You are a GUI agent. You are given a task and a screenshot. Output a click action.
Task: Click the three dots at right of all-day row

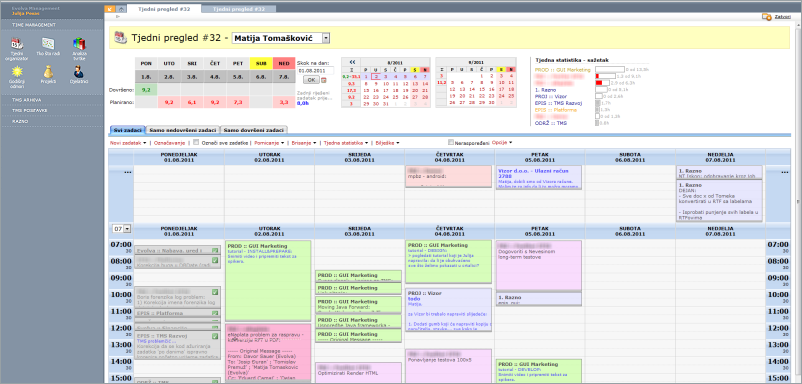[x=786, y=172]
